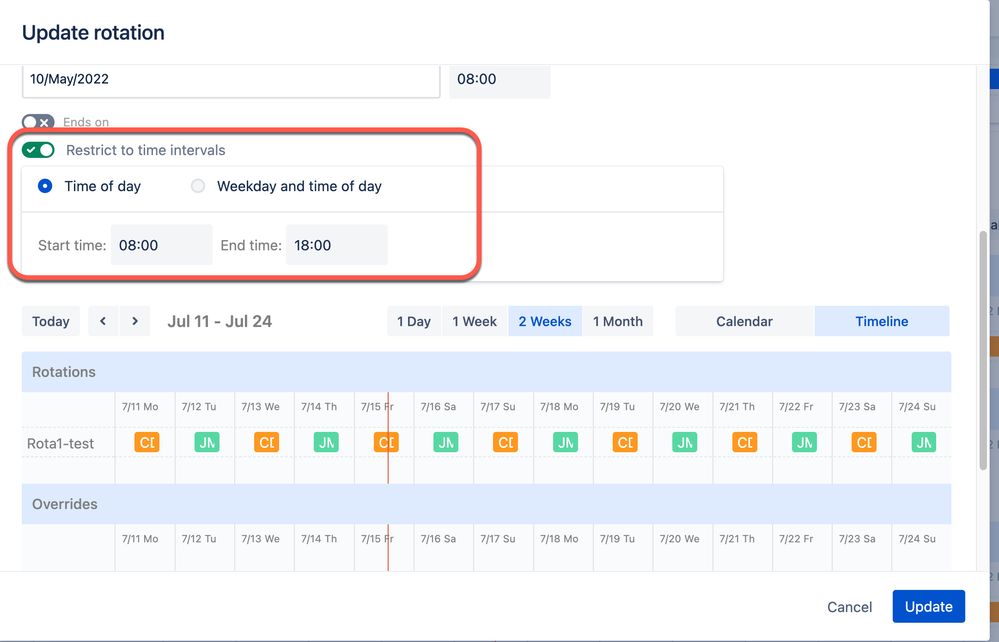The height and width of the screenshot is (642, 999).
Task: Open the JM shift on 7/18 Mo
Action: [565, 442]
